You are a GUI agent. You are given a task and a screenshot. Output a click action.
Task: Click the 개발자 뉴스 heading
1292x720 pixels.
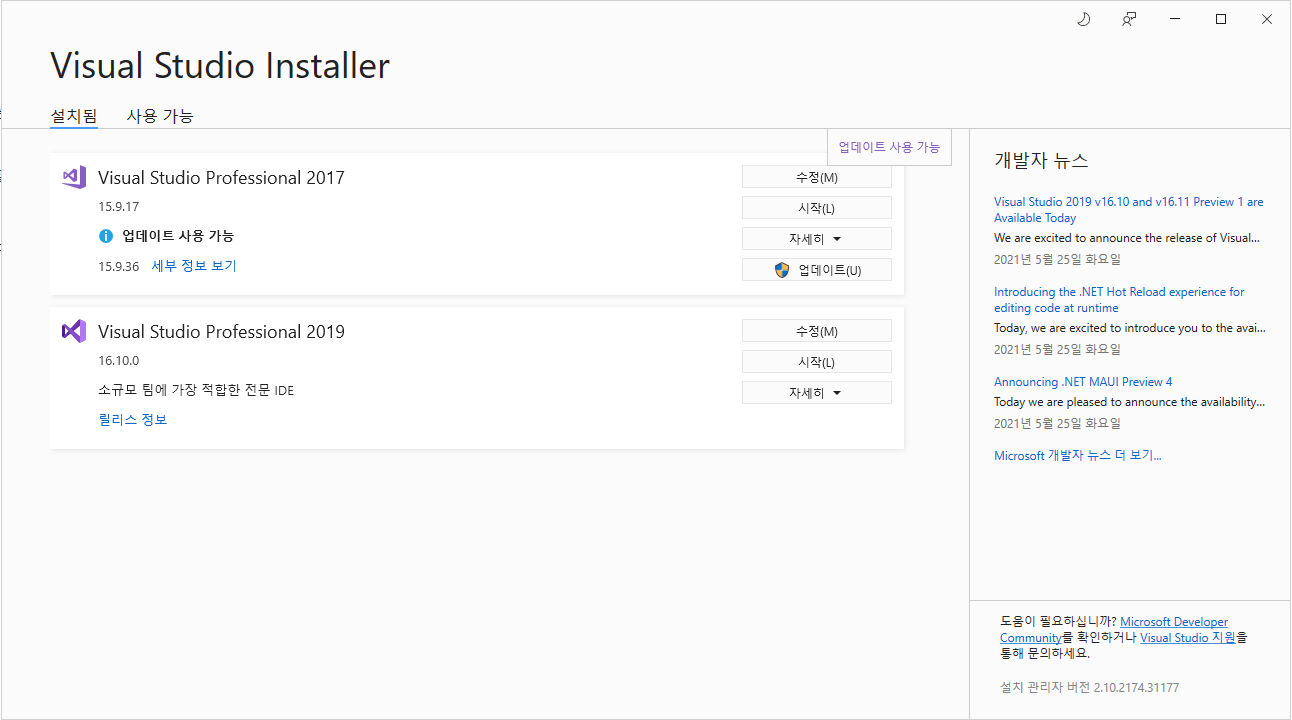coord(1041,160)
